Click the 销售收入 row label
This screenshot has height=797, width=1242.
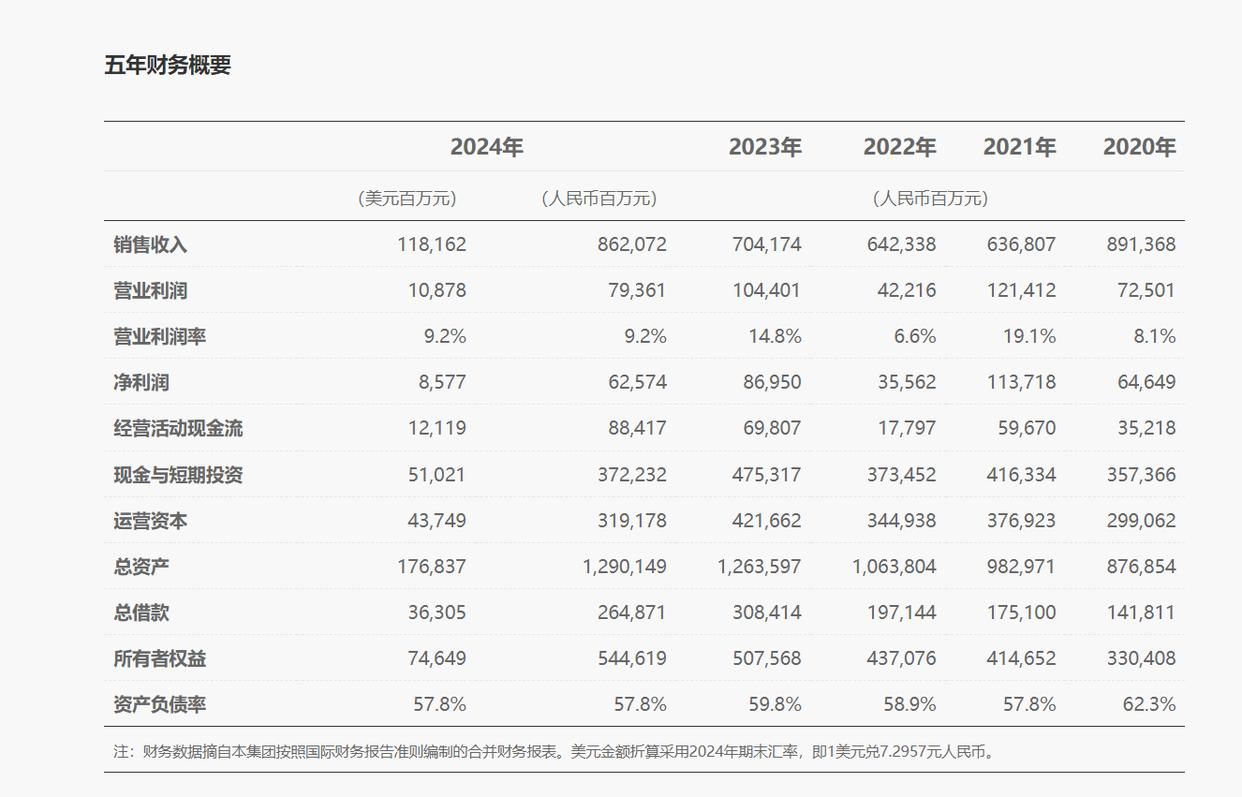click(150, 244)
